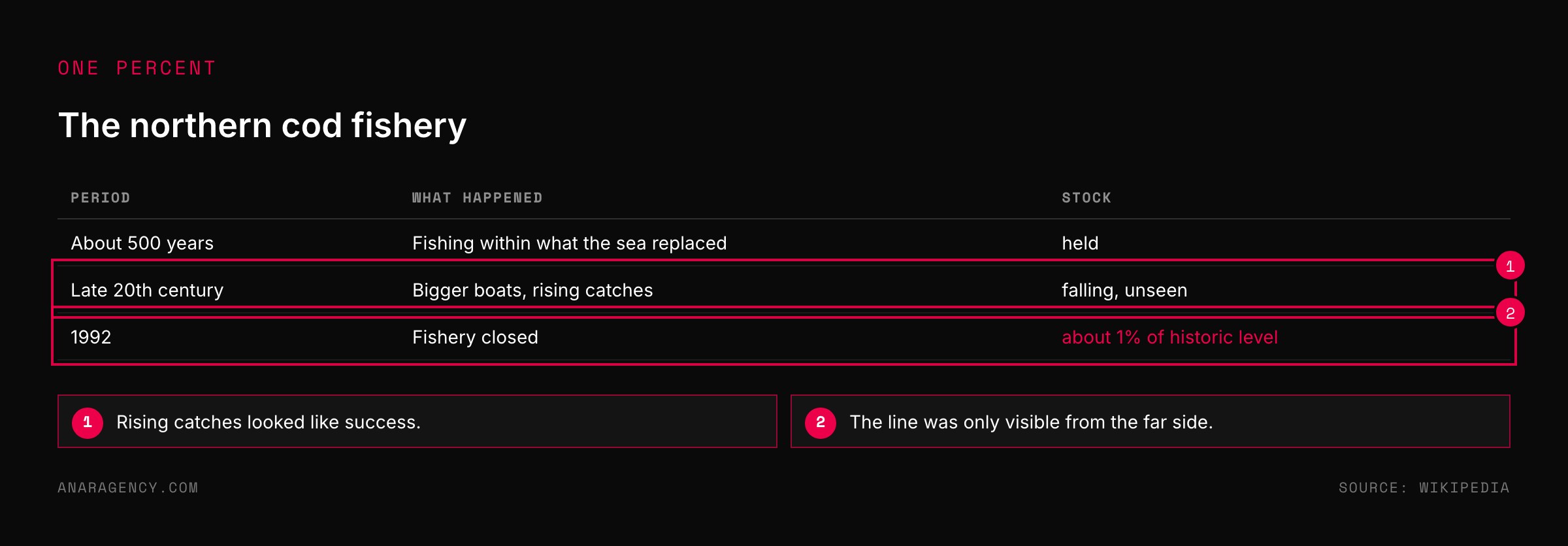Viewport: 1568px width, 546px height.
Task: Click the 'falling, unseen' stock value
Action: [1124, 290]
